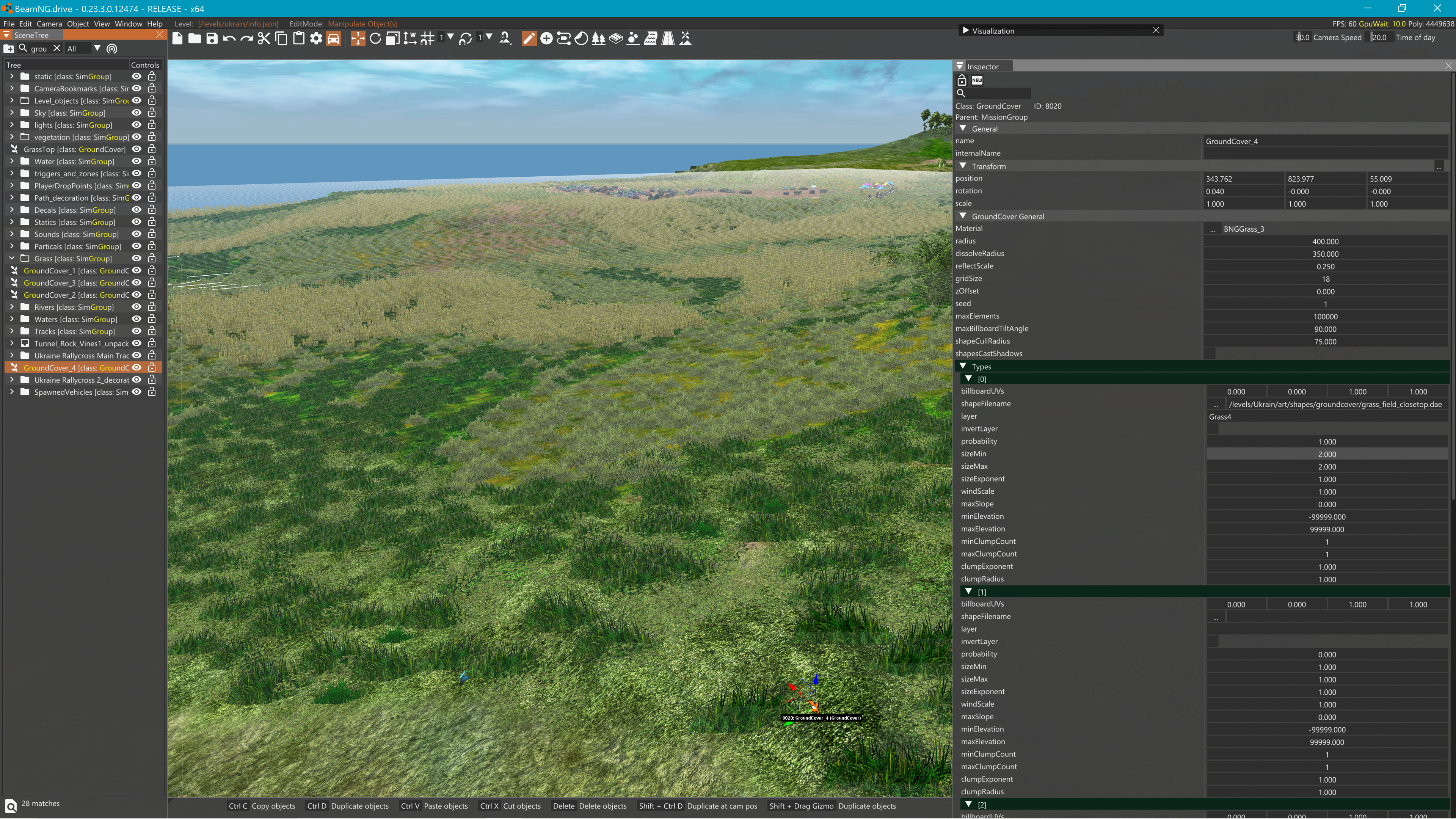Open the Camera menu

click(49, 24)
